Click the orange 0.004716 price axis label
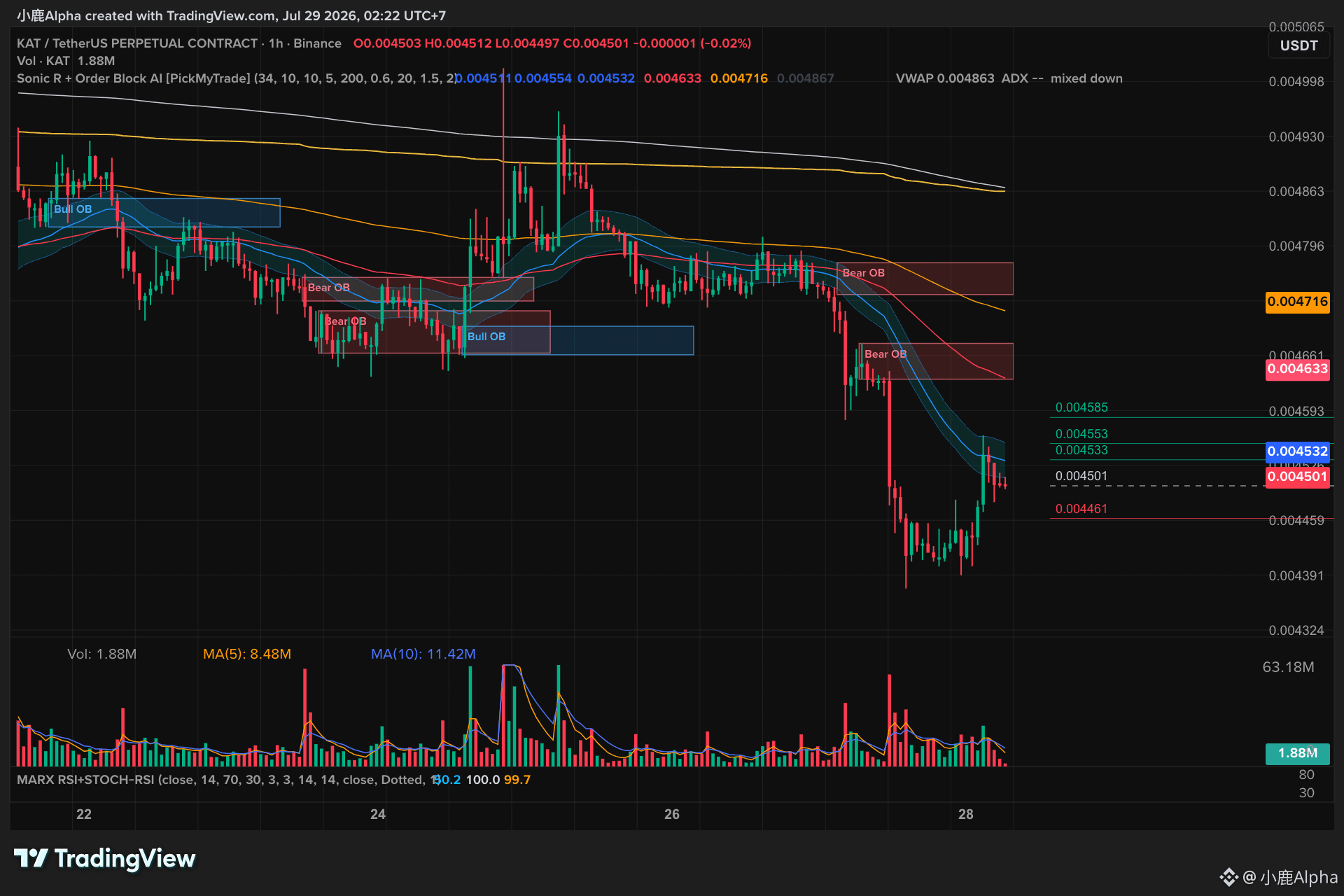 [x=1297, y=302]
